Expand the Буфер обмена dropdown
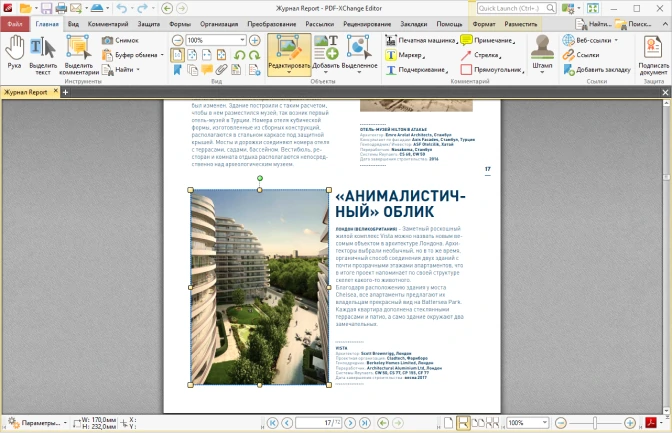This screenshot has height=433, width=672. pyautogui.click(x=162, y=55)
